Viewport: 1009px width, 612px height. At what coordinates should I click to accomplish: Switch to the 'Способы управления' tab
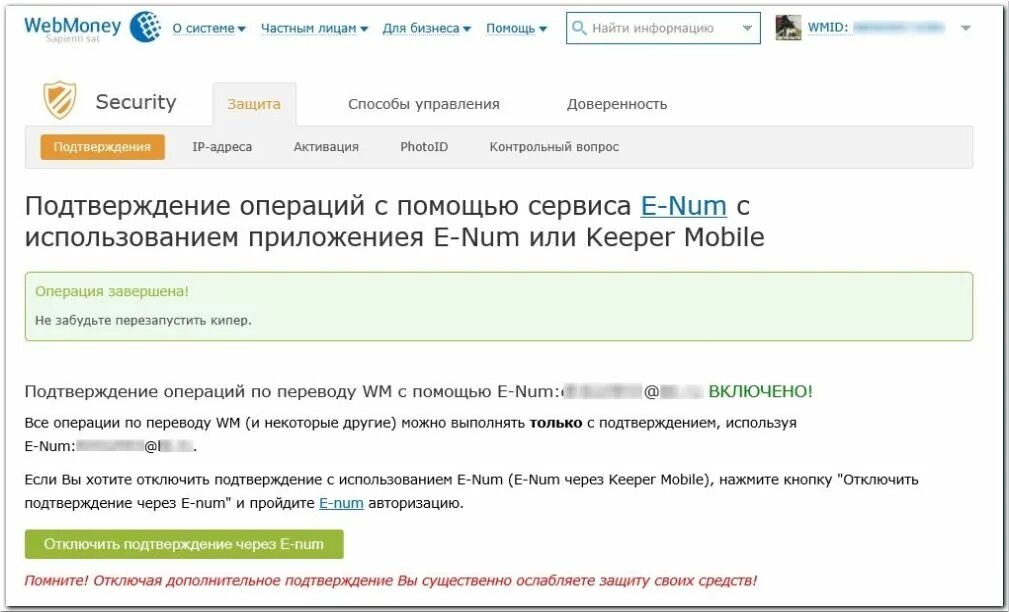coord(423,104)
